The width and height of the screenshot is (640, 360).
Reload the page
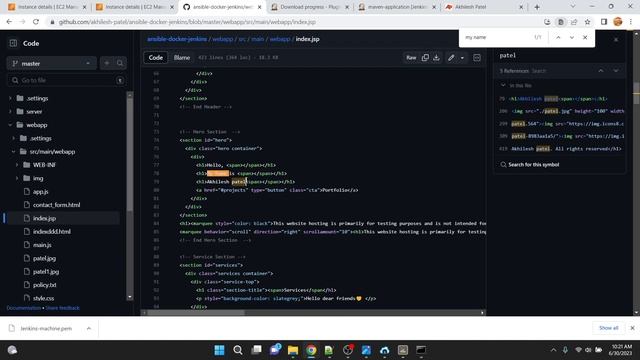pos(36,22)
